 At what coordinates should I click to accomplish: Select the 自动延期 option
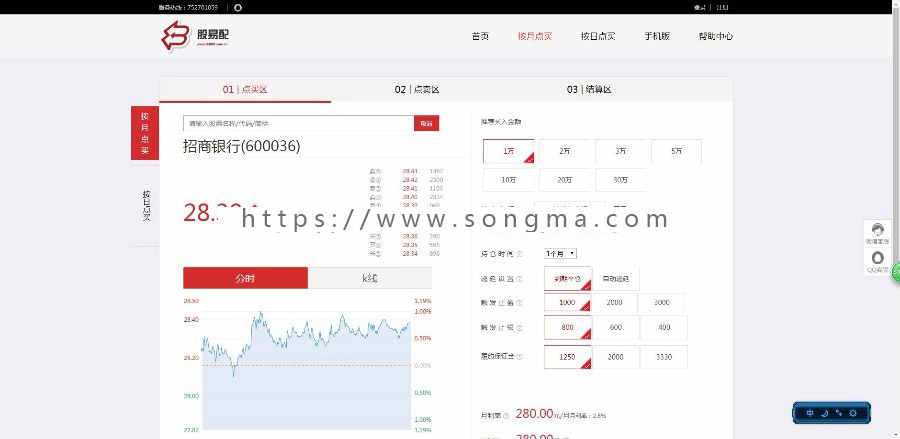tap(615, 278)
